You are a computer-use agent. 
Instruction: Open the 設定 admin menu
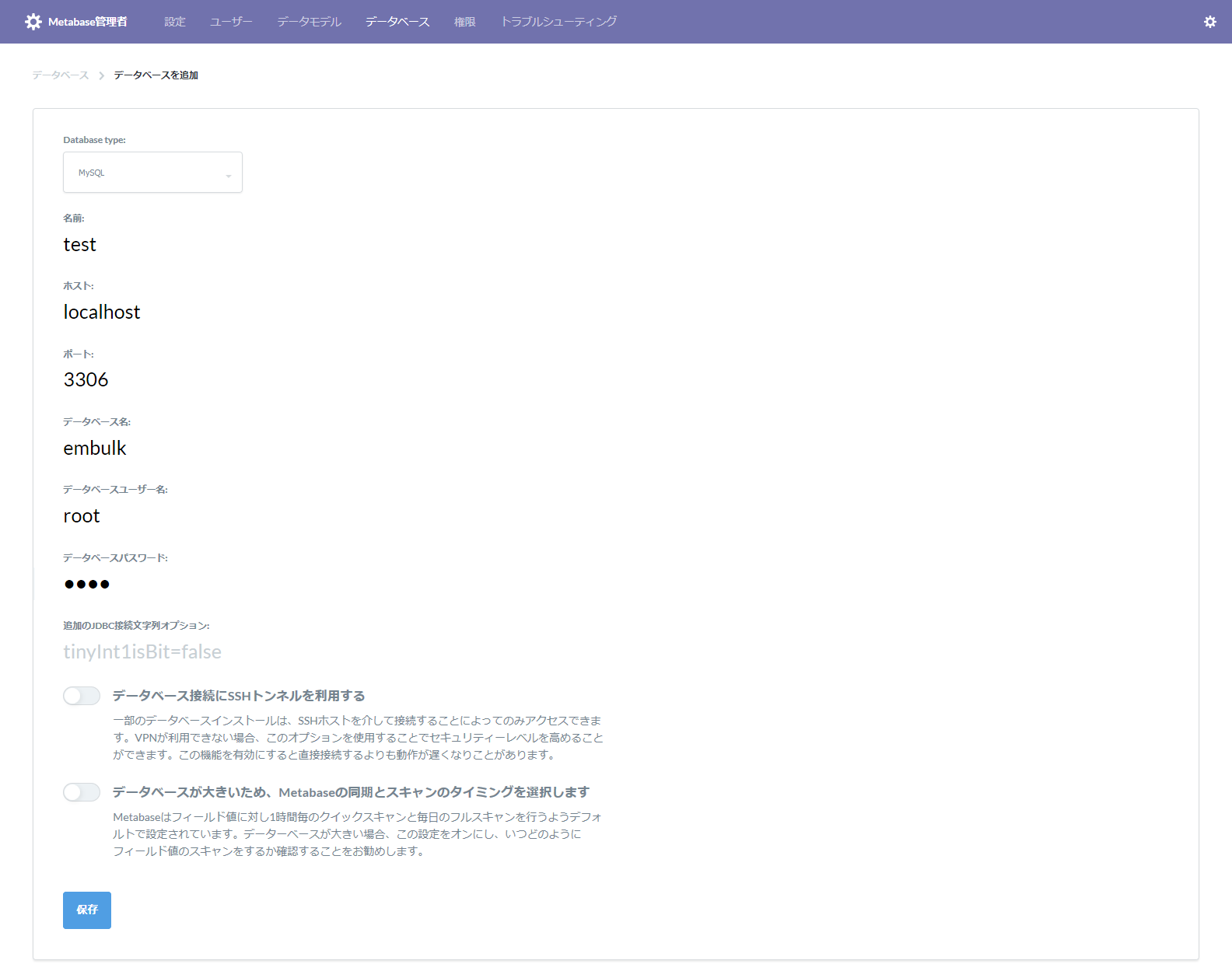[x=175, y=22]
